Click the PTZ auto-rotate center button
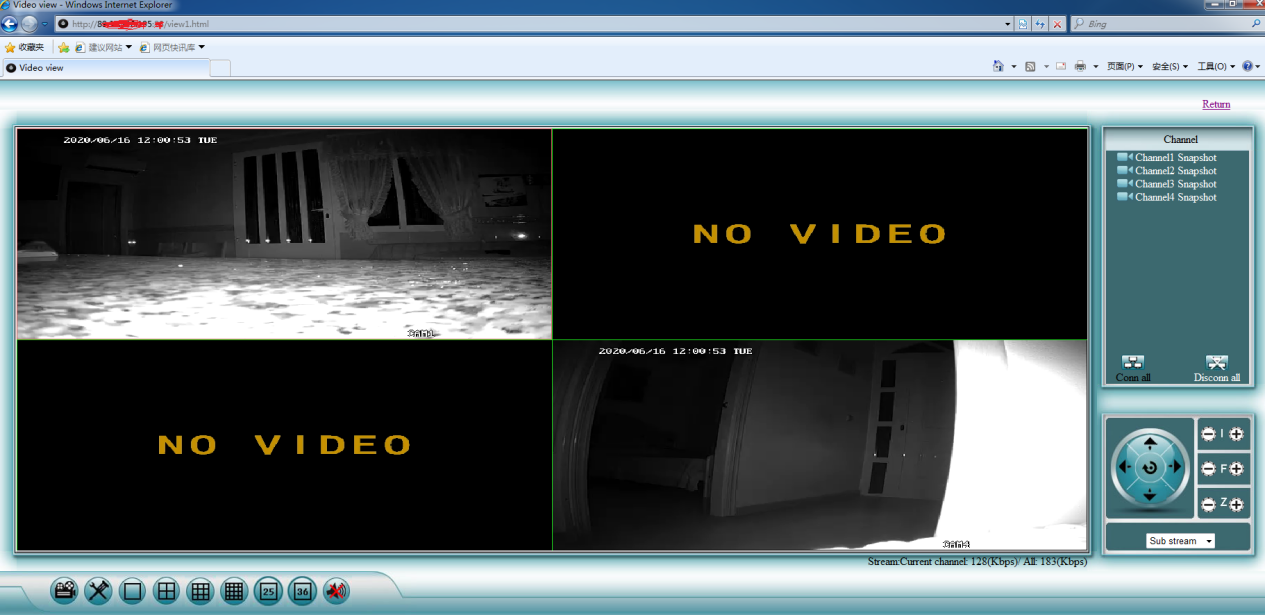 [1150, 467]
